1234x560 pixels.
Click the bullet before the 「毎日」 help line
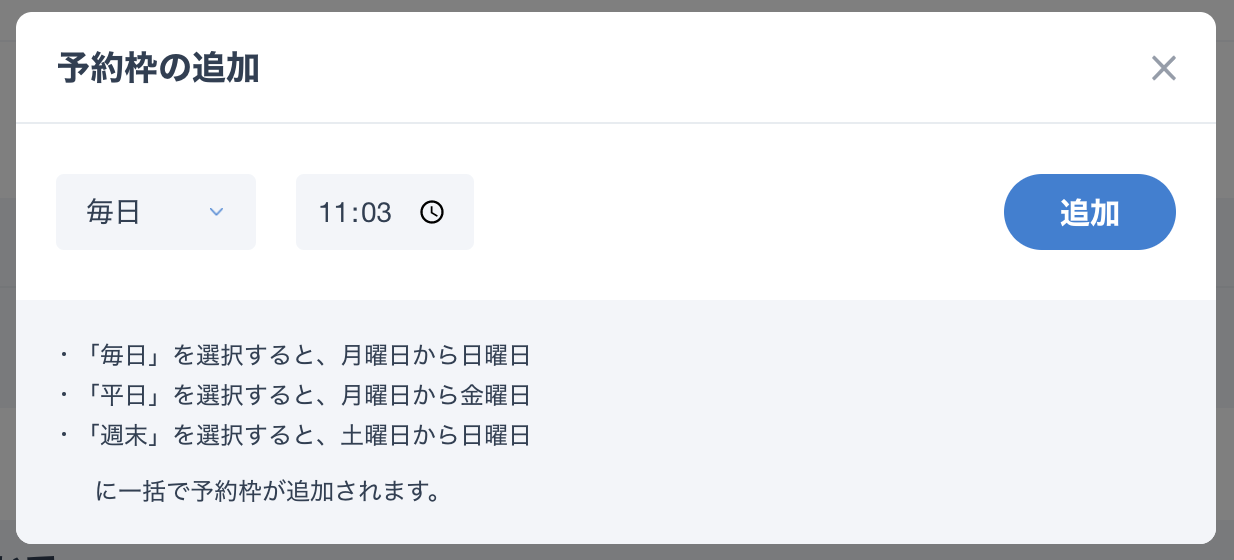(64, 355)
